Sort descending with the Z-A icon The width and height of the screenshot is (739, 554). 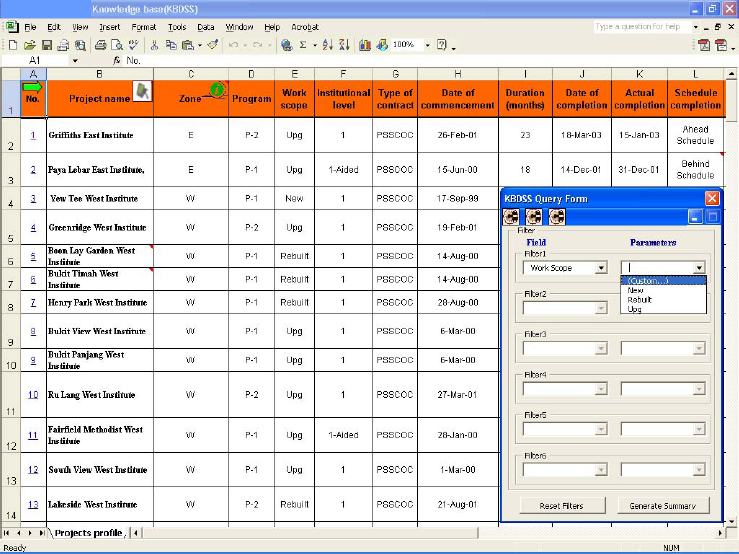pyautogui.click(x=345, y=45)
